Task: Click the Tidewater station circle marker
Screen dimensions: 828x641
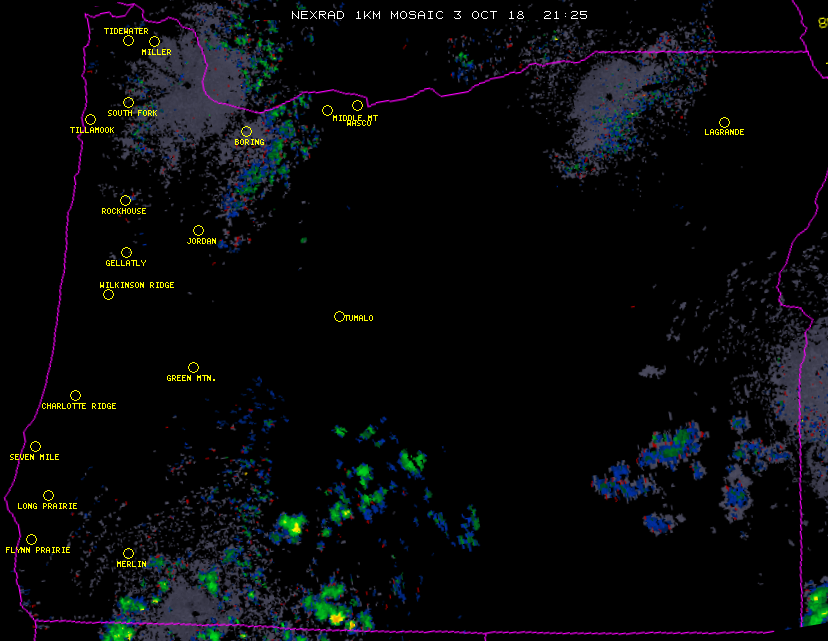Action: 128,40
